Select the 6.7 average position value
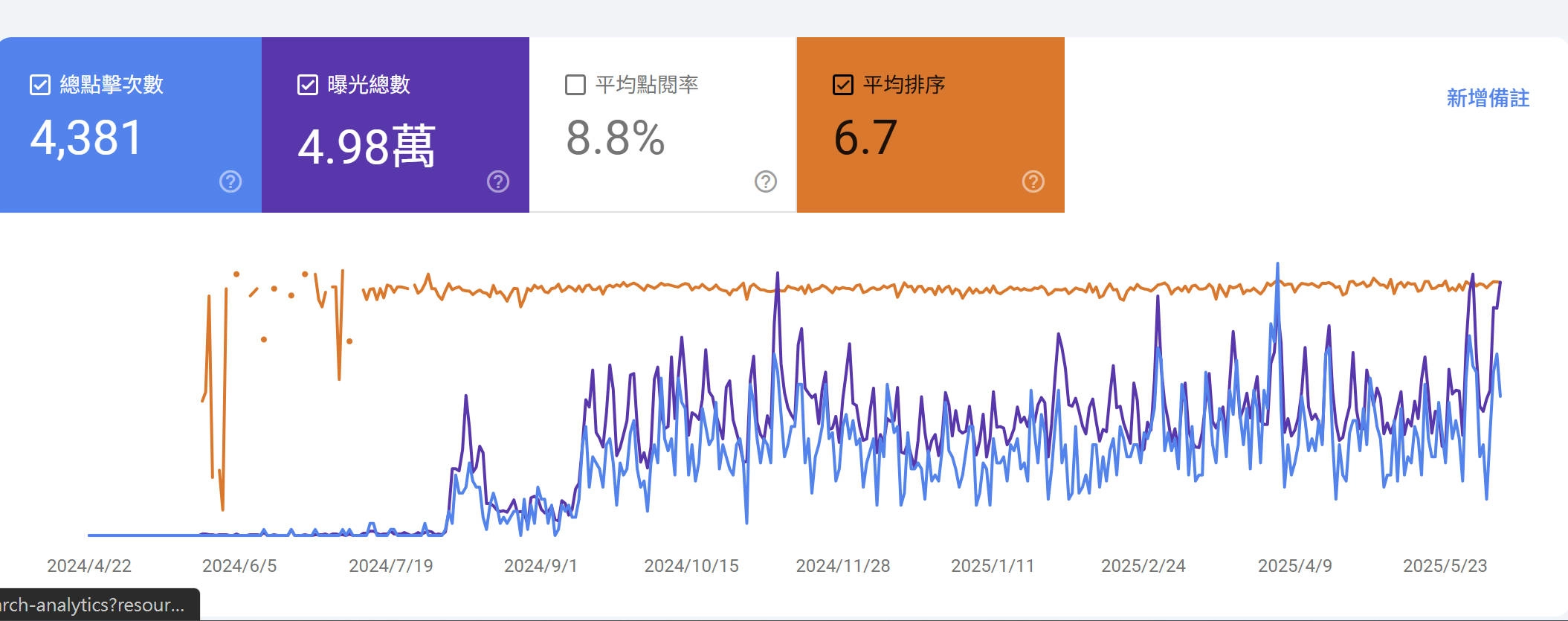The image size is (1568, 621). (865, 138)
